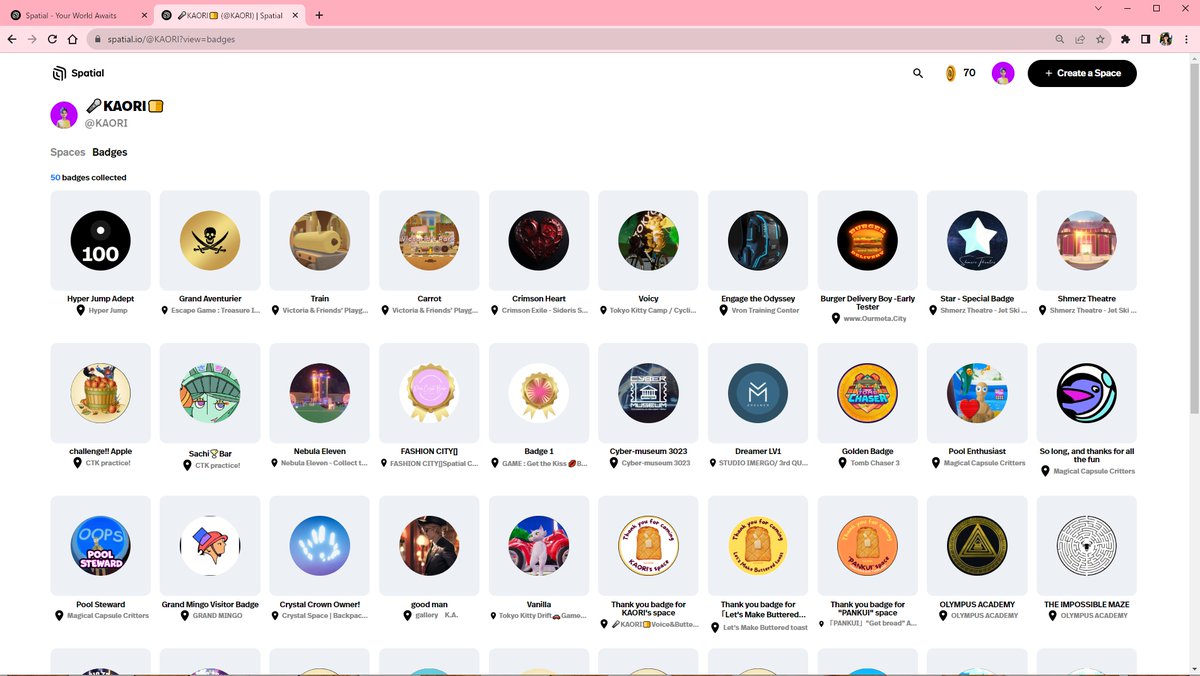The image size is (1200, 676).
Task: Open the Hyper Jump Adept 100 badge
Action: pyautogui.click(x=100, y=241)
